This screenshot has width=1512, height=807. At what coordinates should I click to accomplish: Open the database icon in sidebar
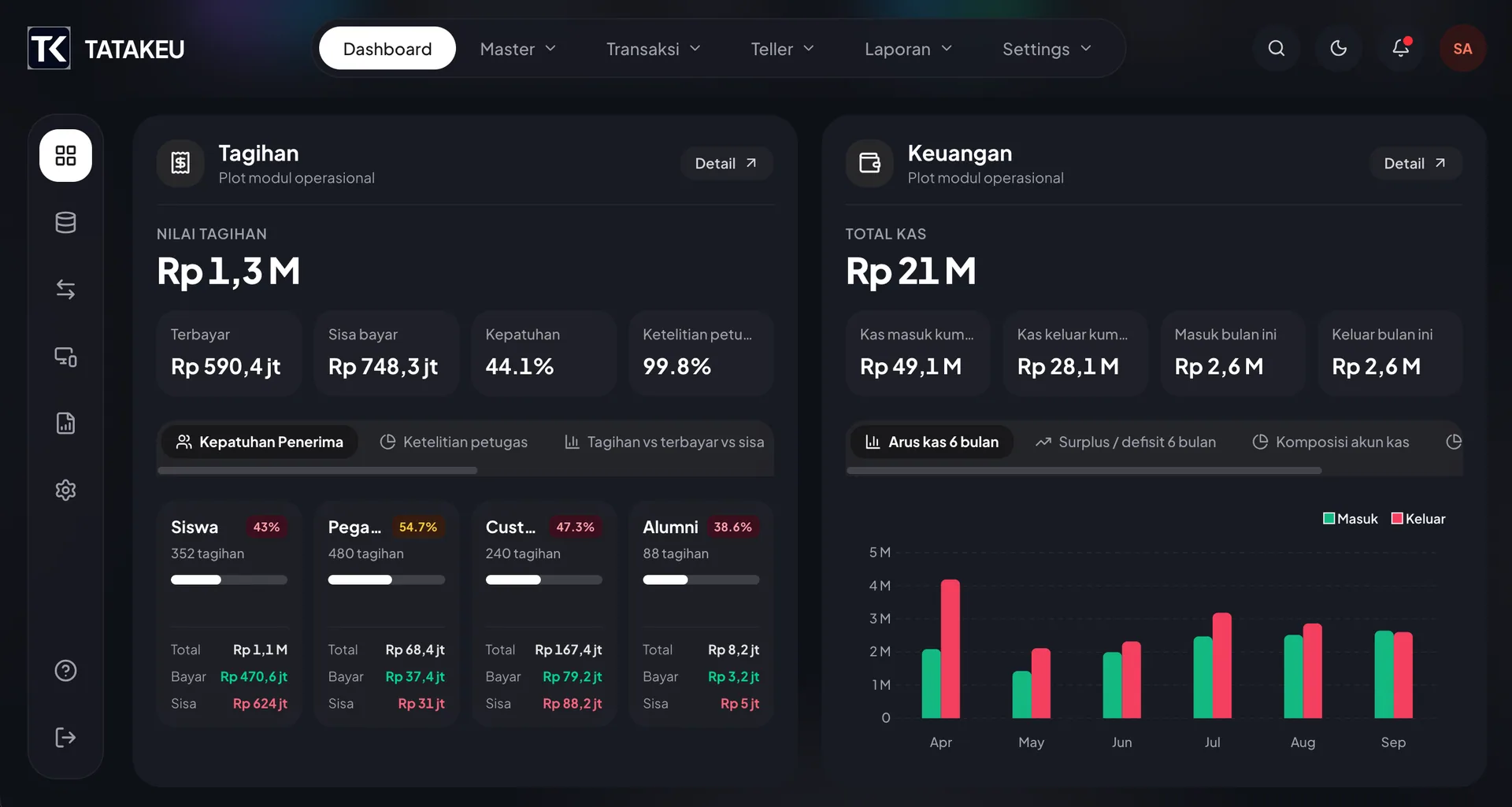pyautogui.click(x=65, y=223)
